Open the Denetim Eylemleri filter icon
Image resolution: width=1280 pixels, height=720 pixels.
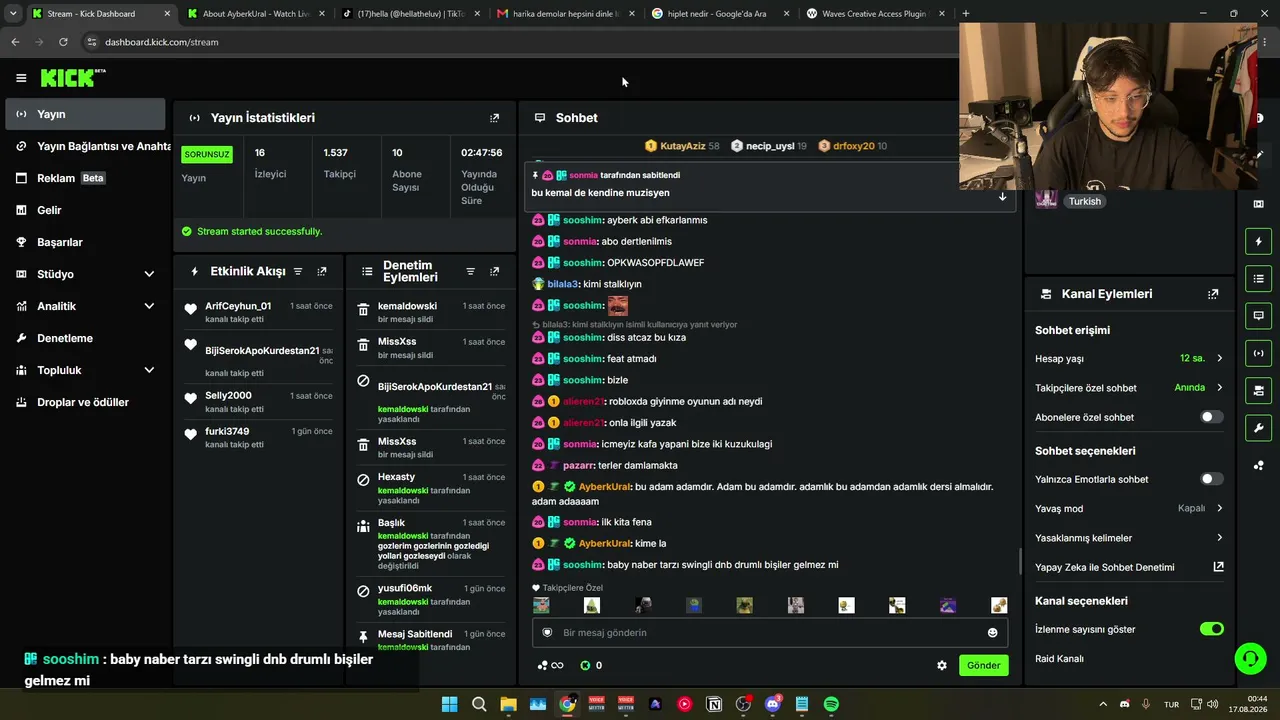pyautogui.click(x=470, y=272)
